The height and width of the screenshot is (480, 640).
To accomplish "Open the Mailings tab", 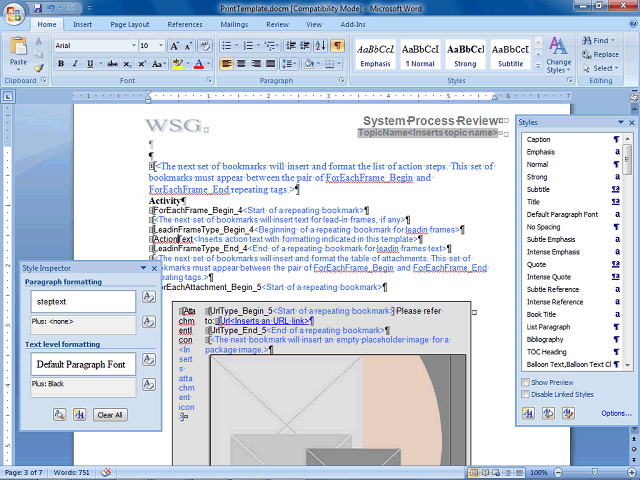I will 234,24.
